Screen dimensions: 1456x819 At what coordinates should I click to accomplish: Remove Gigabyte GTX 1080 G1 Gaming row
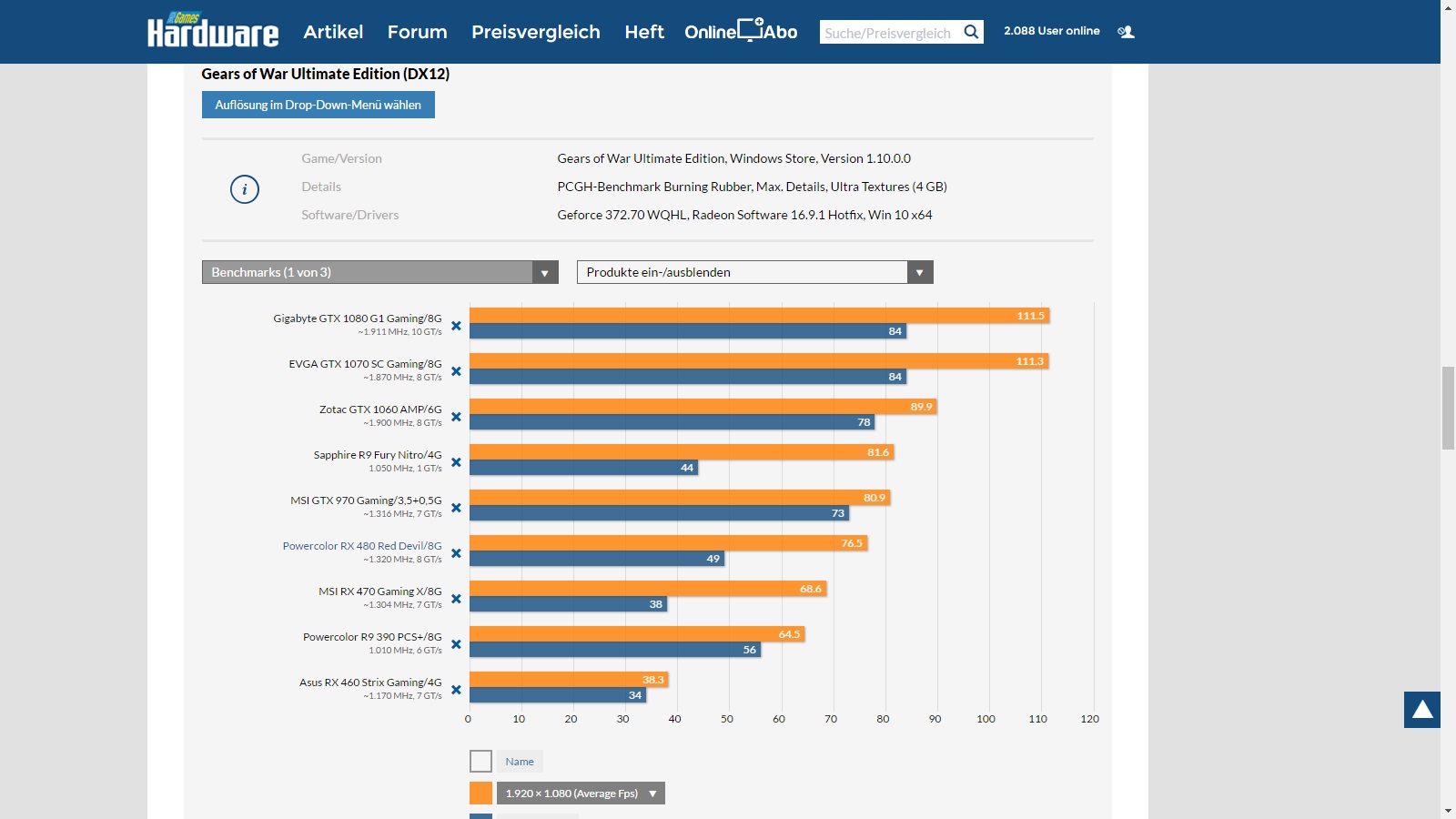pyautogui.click(x=456, y=326)
